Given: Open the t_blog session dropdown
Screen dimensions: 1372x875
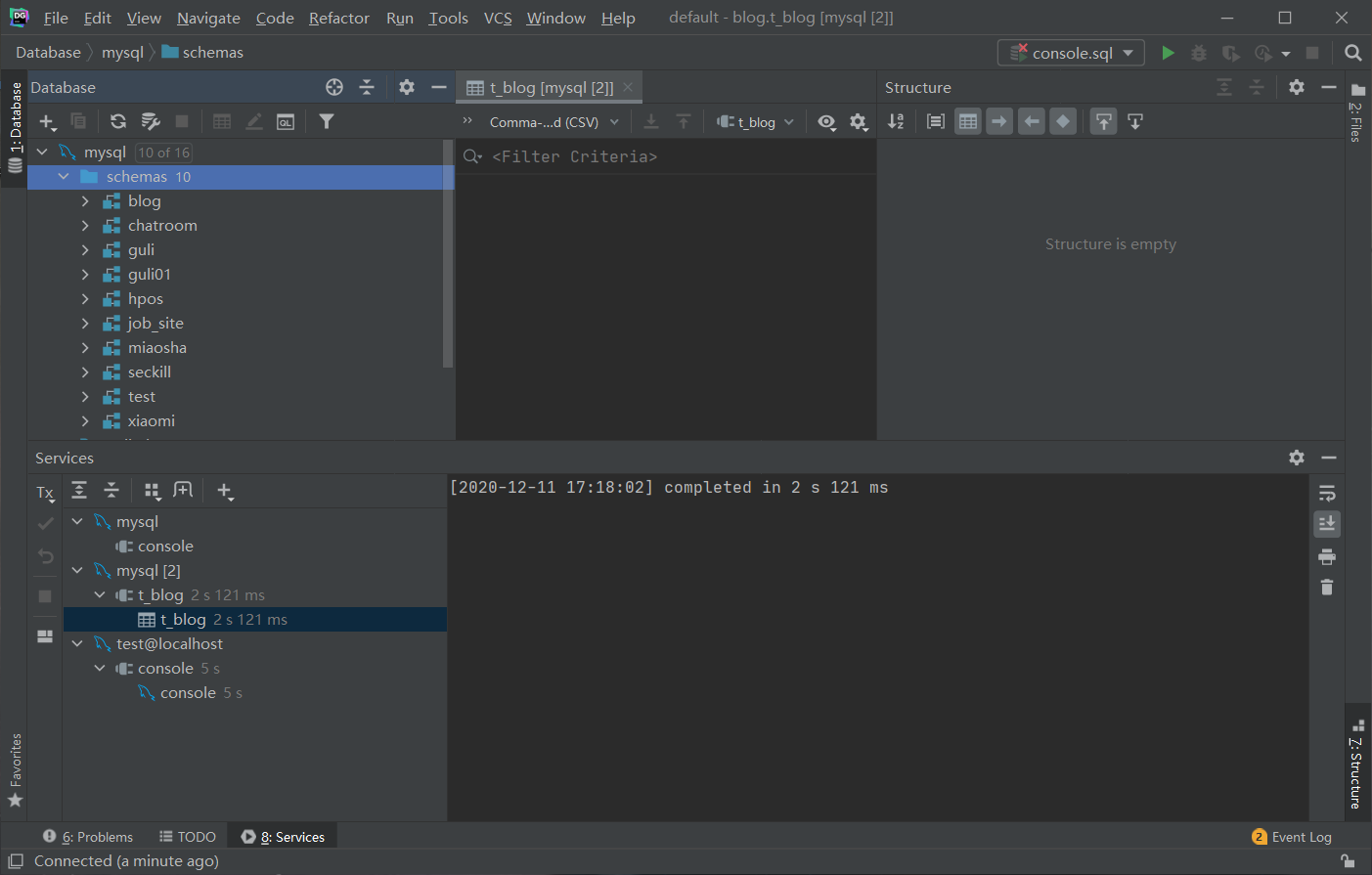Looking at the screenshot, I should [755, 122].
